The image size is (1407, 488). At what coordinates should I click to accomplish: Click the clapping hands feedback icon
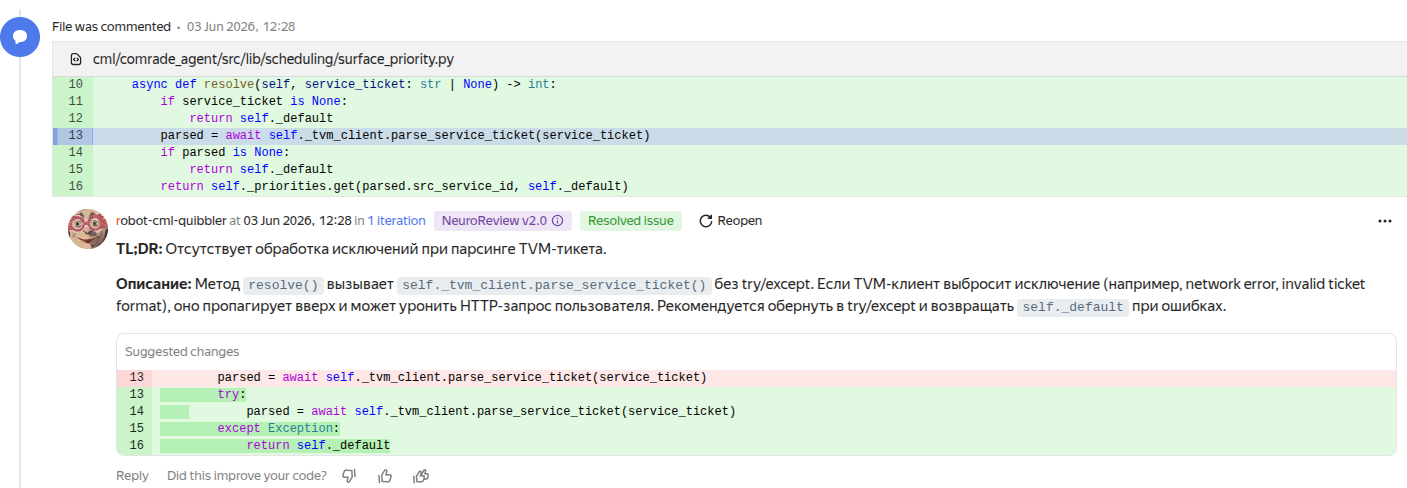[x=421, y=476]
